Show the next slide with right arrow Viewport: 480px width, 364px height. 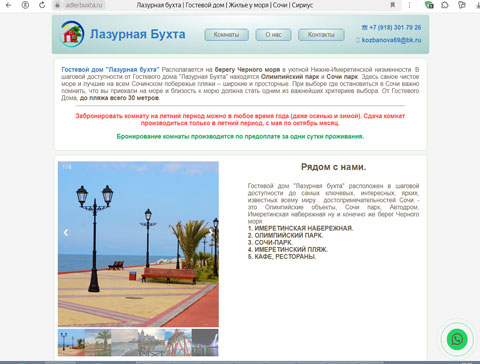211,233
